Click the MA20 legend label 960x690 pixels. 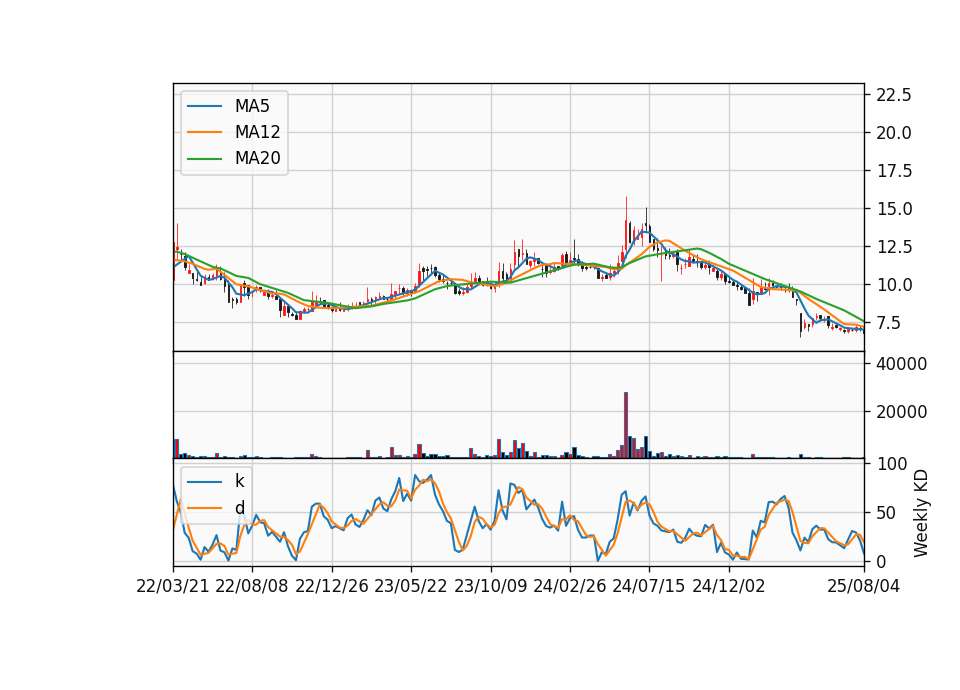pos(257,158)
